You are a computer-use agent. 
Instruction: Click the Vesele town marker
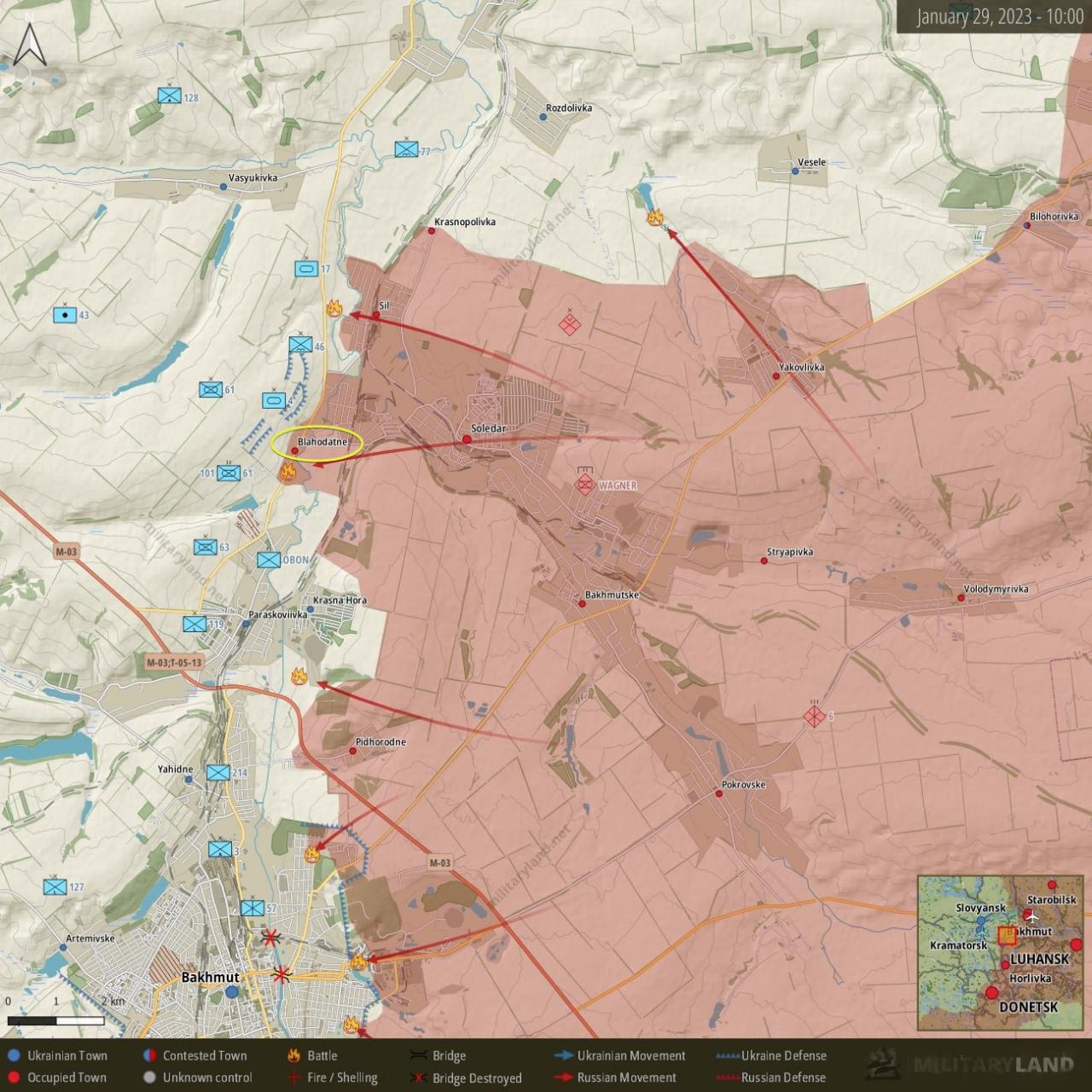(795, 171)
